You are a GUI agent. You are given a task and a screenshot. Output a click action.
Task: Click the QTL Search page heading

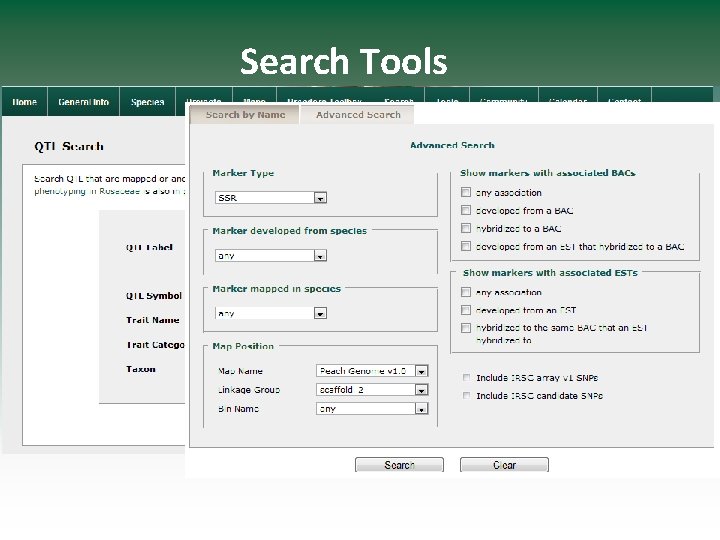[x=69, y=146]
